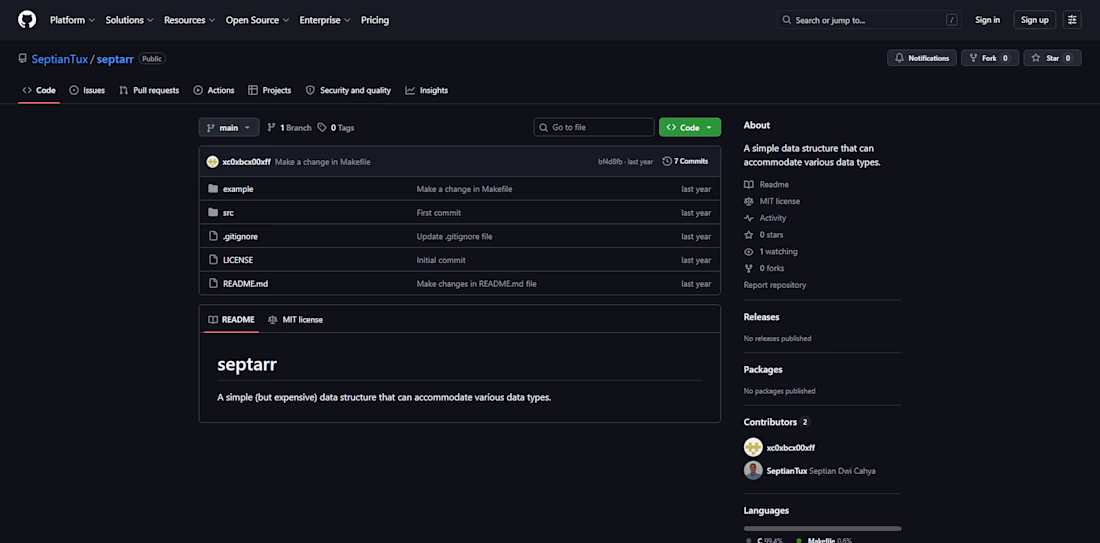
Task: Open the Pull requests tab
Action: point(149,90)
